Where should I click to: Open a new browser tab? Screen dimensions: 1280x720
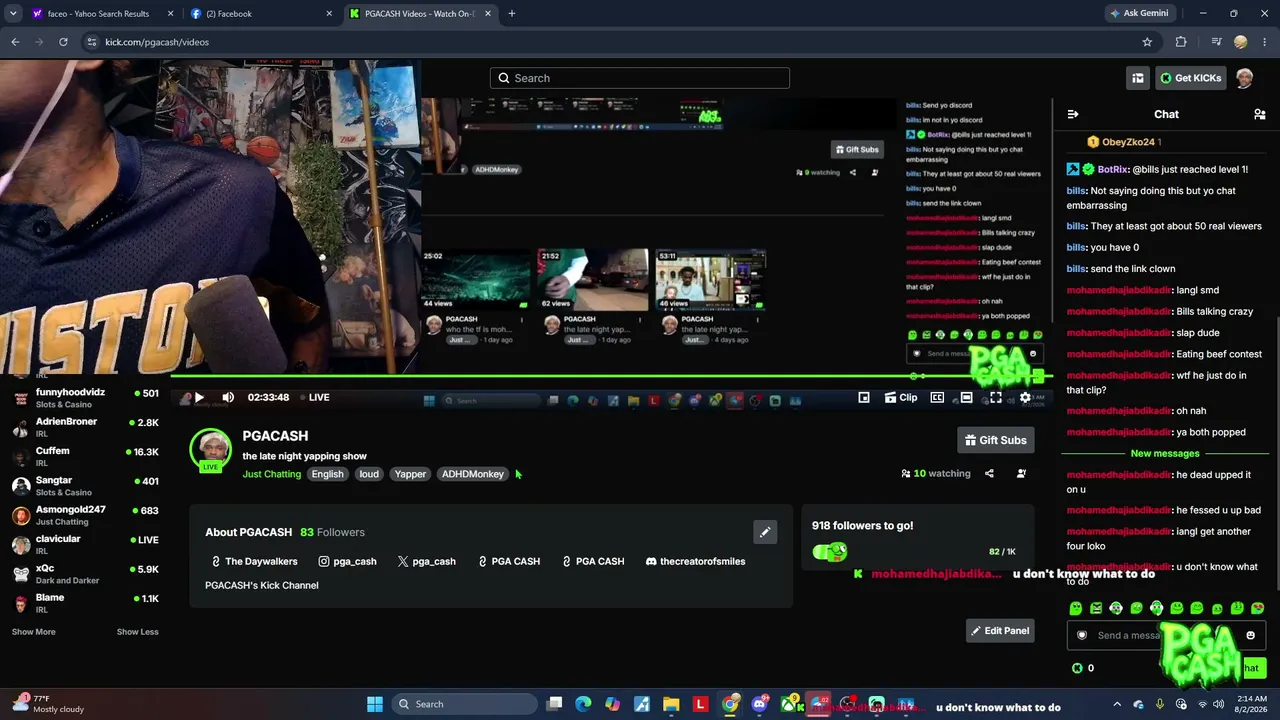point(512,14)
